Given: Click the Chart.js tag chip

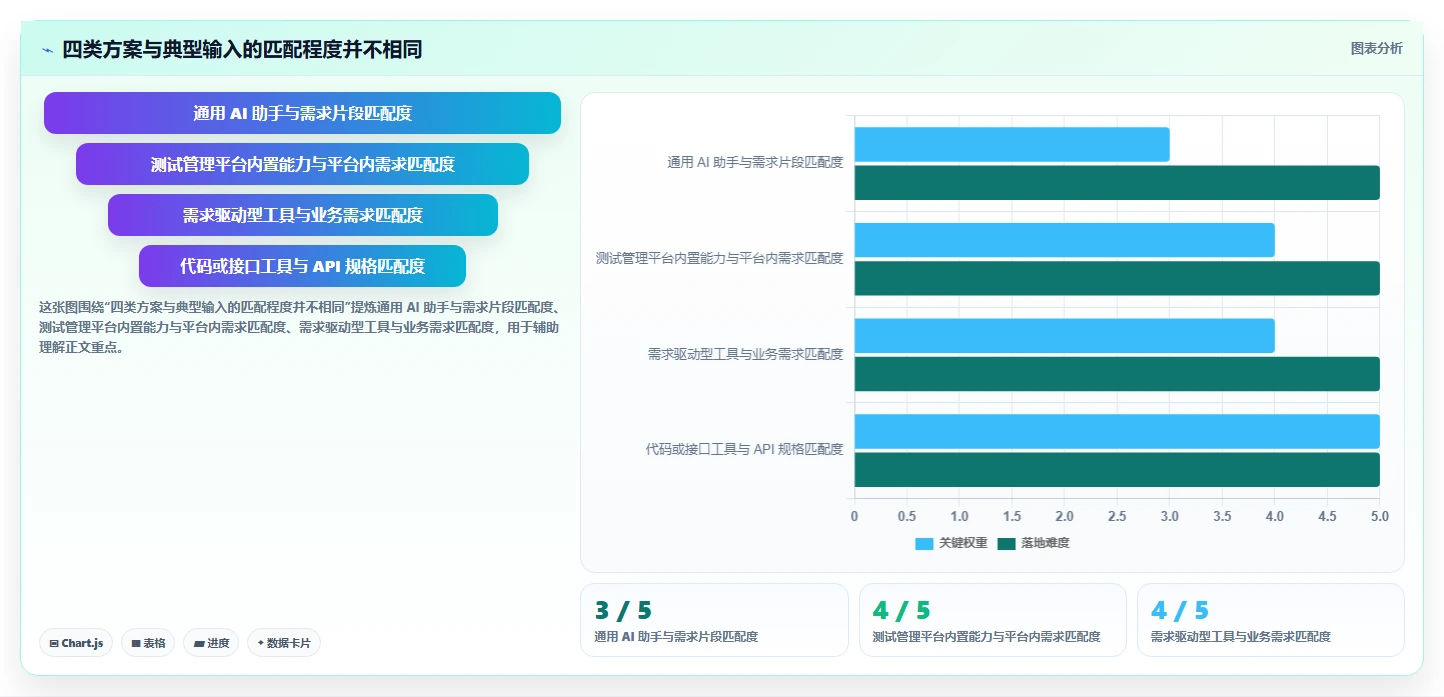Looking at the screenshot, I should (x=76, y=643).
